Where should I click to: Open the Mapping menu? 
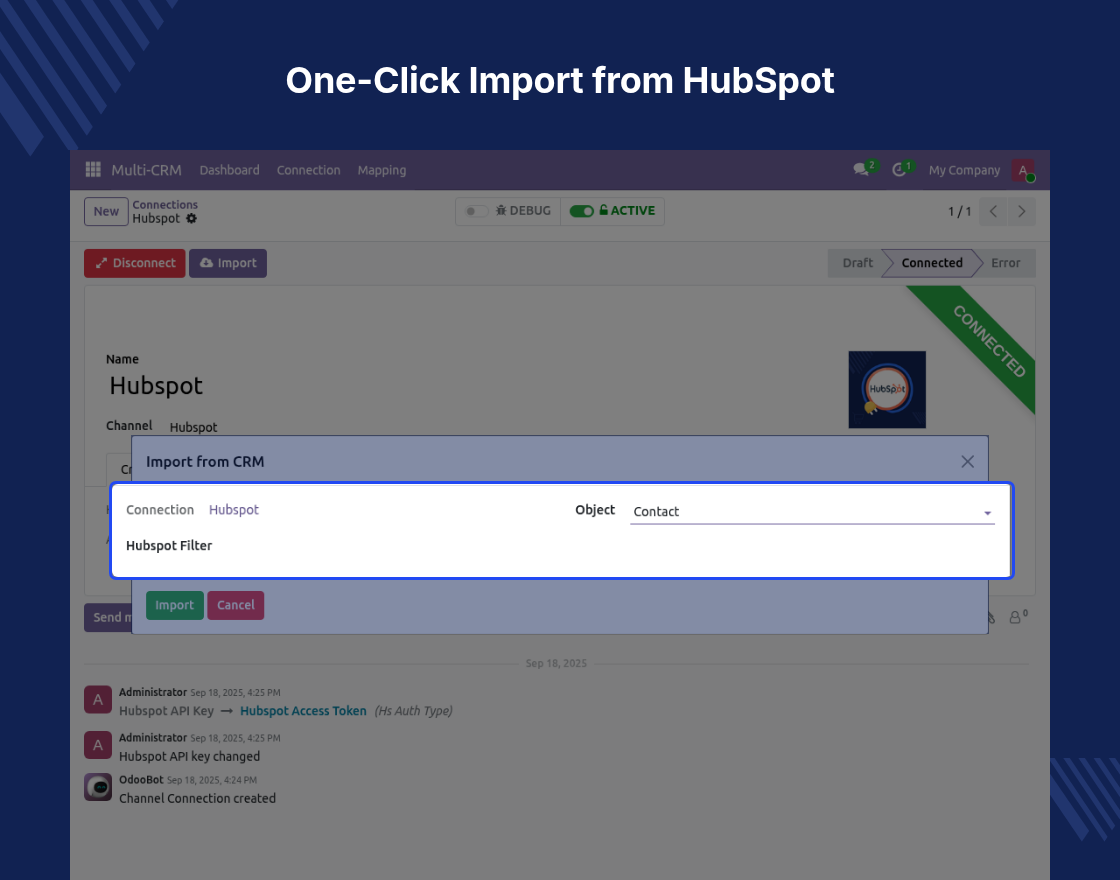(x=381, y=170)
